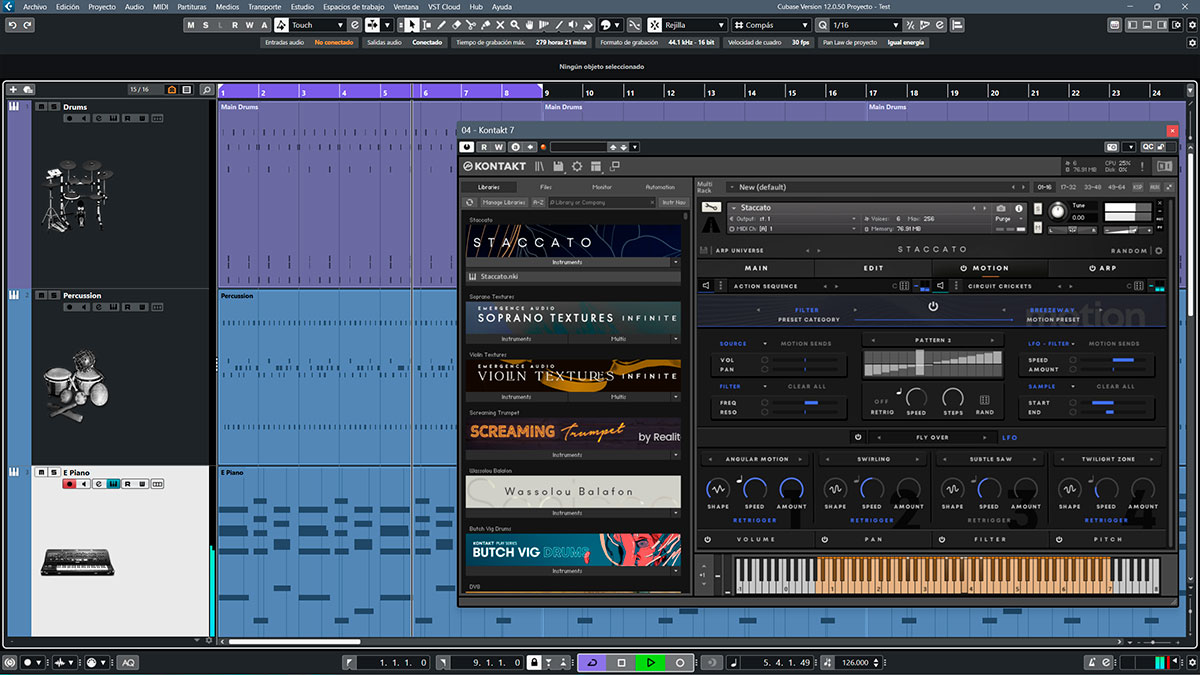1200x675 pixels.
Task: Toggle record enable on E Piano track
Action: [x=69, y=484]
